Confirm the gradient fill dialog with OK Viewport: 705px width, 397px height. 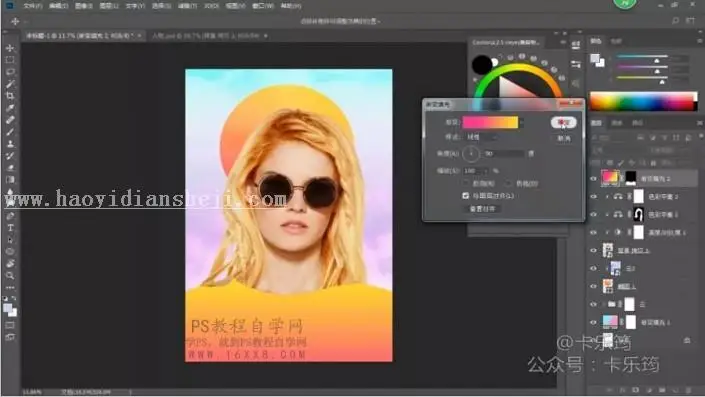coord(563,122)
